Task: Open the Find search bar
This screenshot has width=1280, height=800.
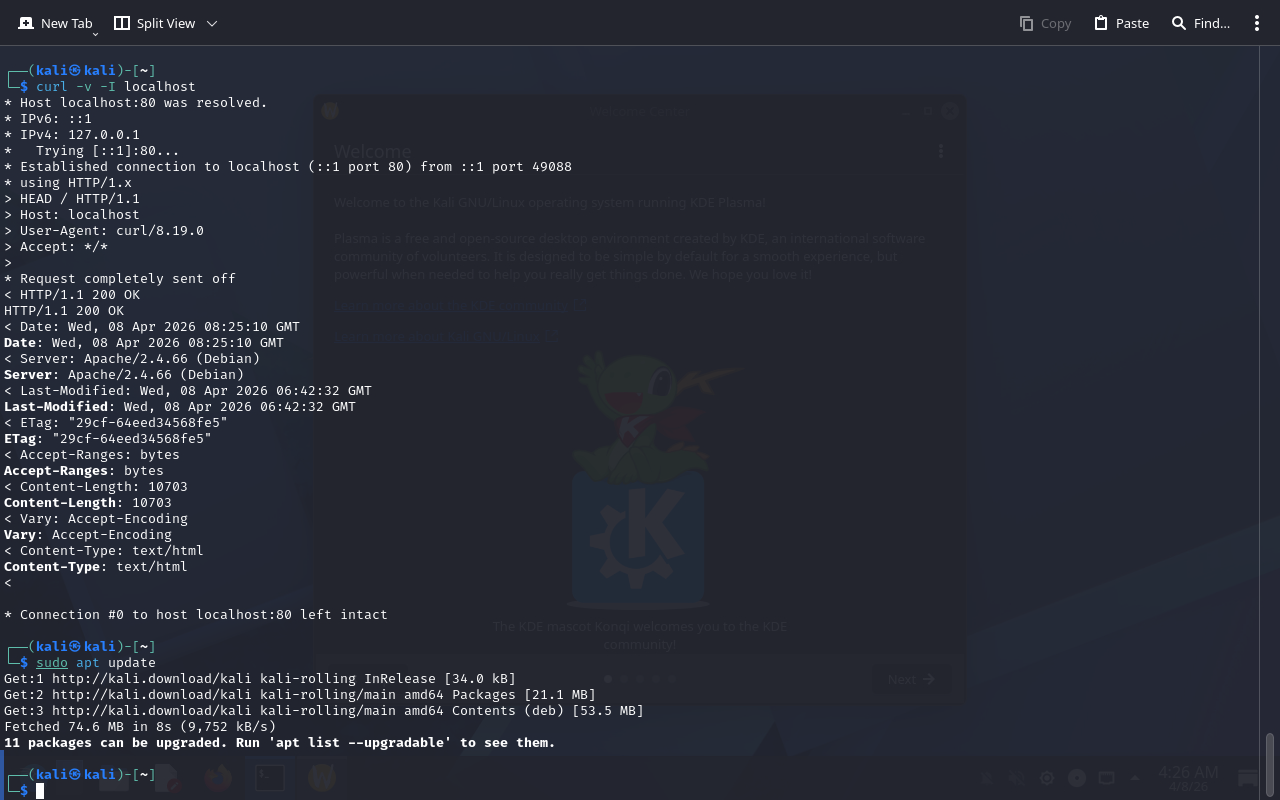Action: 1200,23
